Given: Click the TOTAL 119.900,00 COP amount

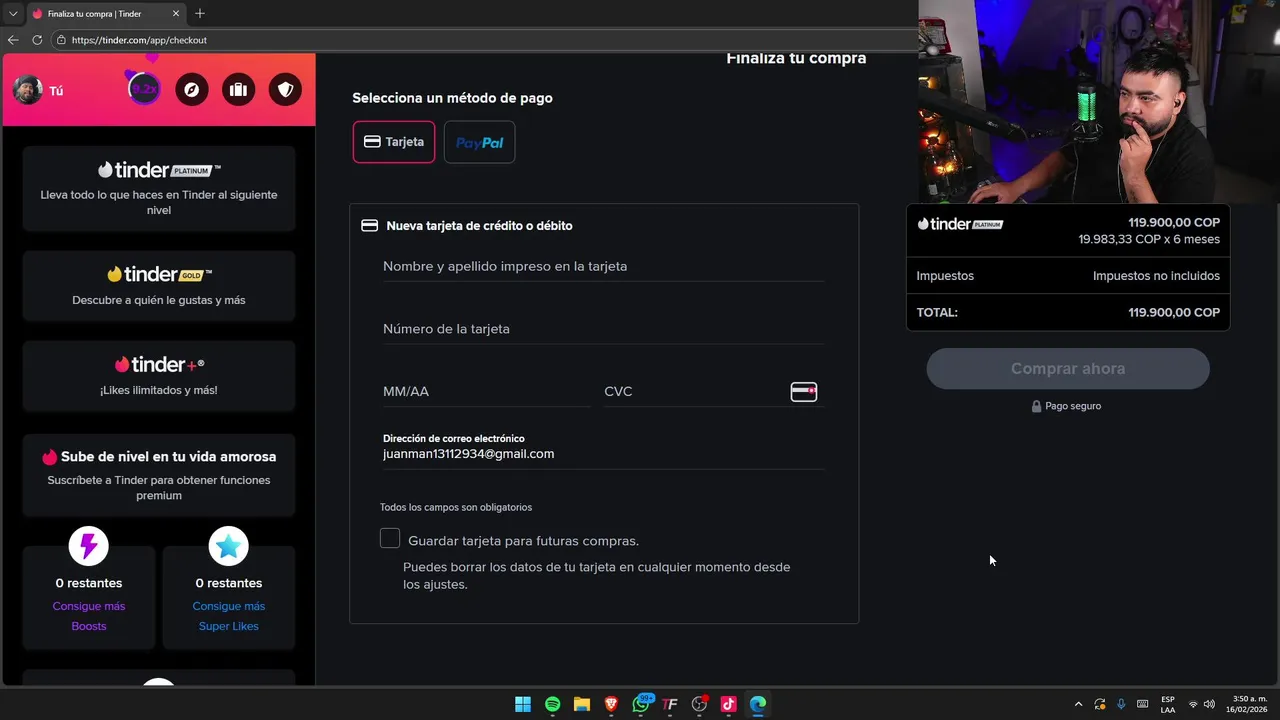Looking at the screenshot, I should [1174, 312].
